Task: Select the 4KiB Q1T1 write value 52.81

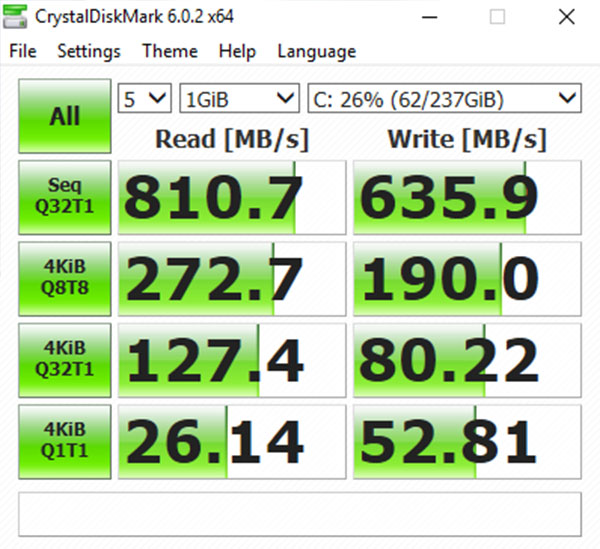Action: click(467, 442)
